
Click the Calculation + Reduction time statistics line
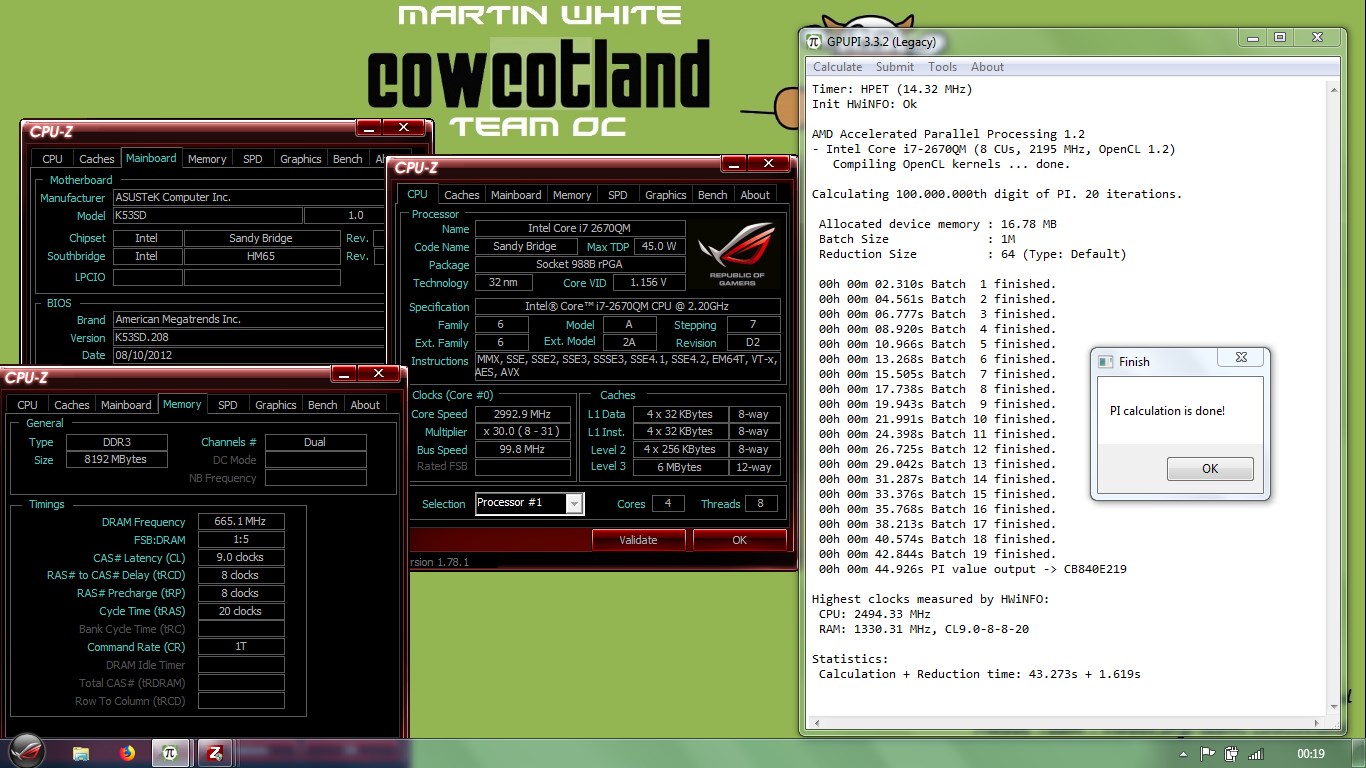pyautogui.click(x=980, y=674)
